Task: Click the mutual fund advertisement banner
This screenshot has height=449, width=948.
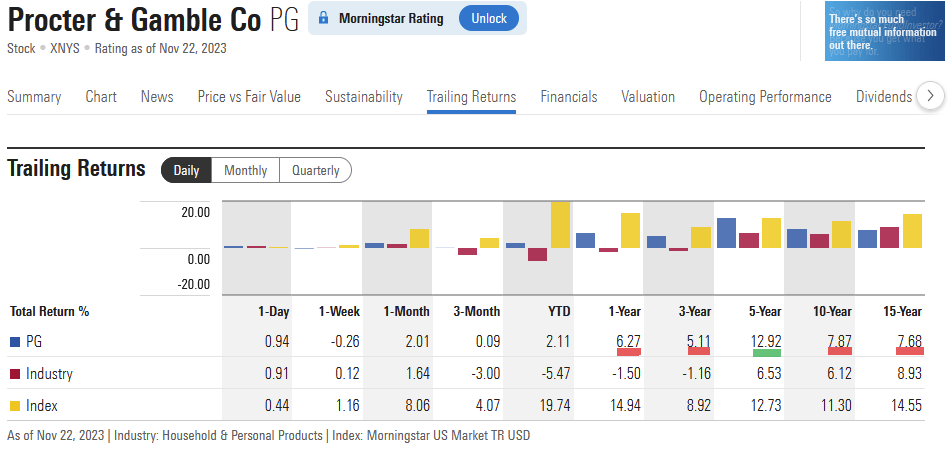Action: (885, 31)
